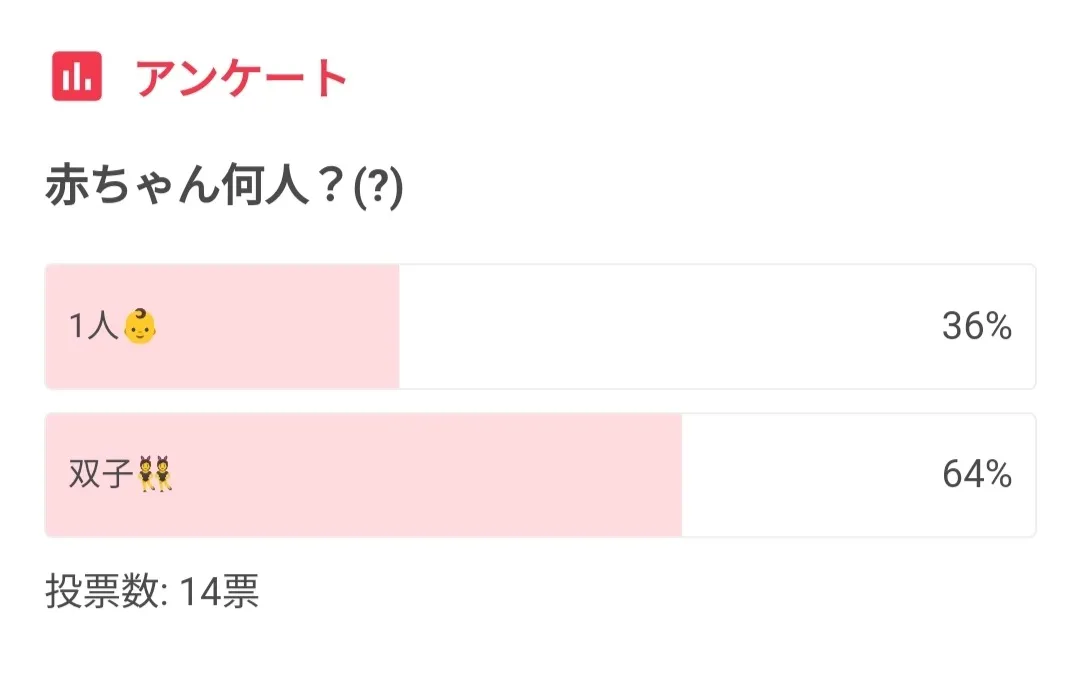Click the baby emoji in first option
1068x680 pixels.
click(141, 327)
